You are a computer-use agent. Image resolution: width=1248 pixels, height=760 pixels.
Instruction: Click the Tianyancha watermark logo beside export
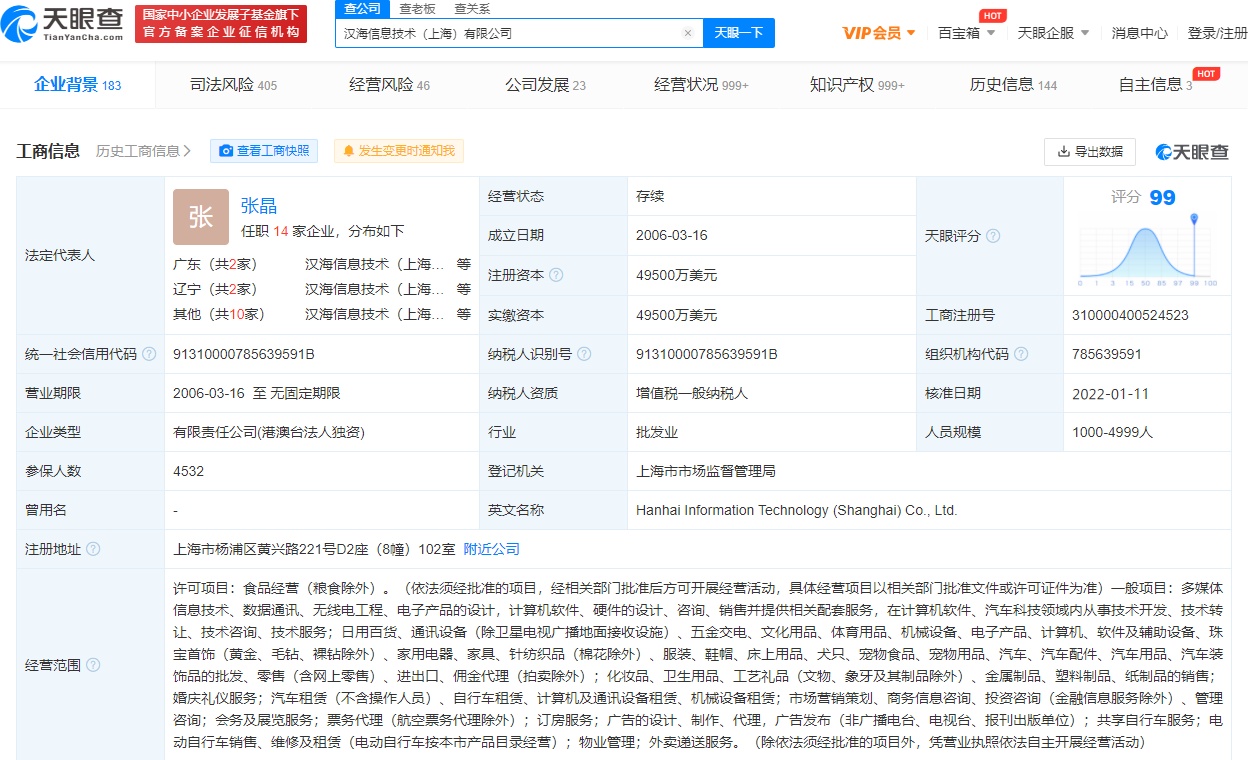(x=1192, y=152)
